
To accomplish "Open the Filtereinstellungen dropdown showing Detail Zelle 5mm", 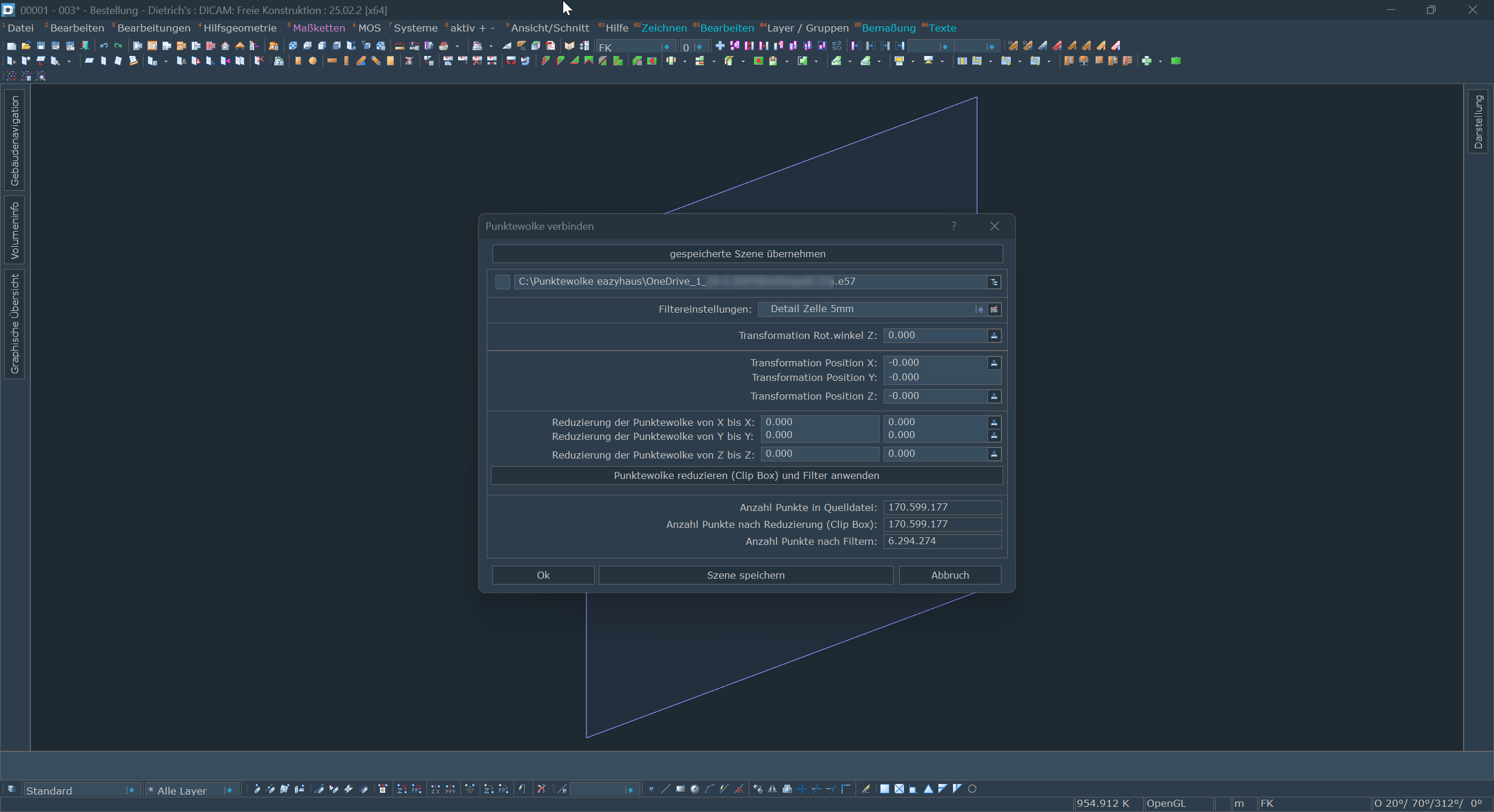I will 979,310.
